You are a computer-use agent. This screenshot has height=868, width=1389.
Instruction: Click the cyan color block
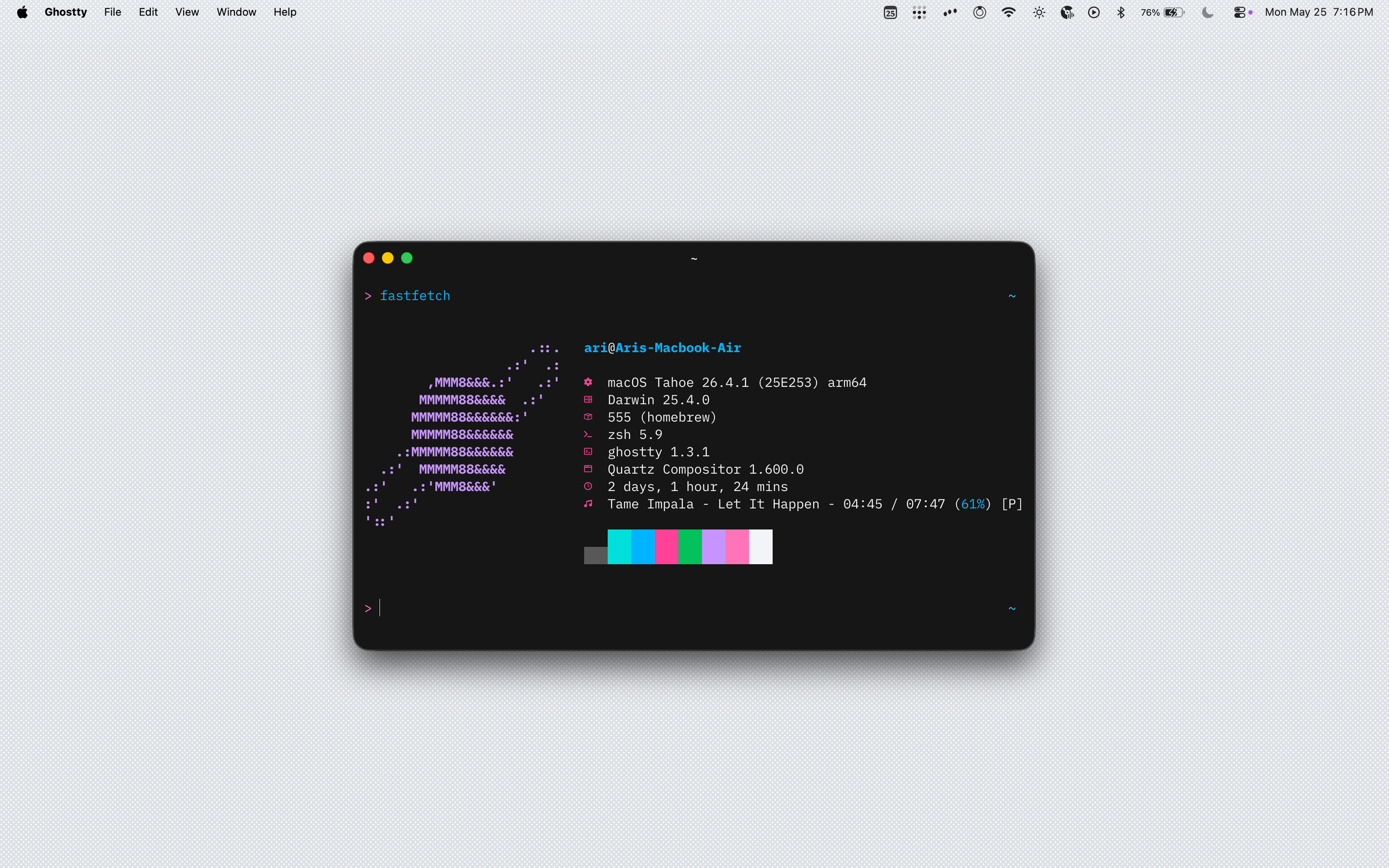pyautogui.click(x=619, y=546)
